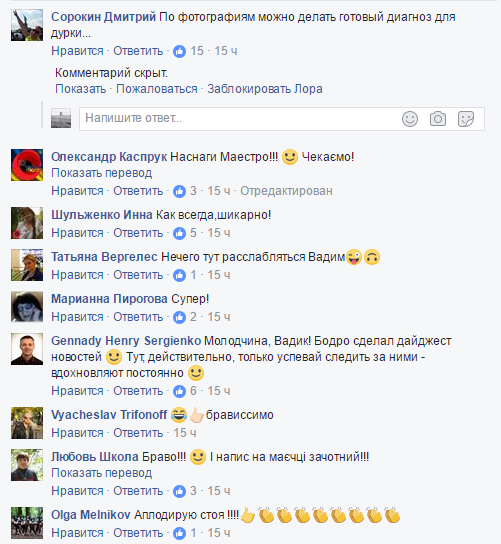Open Gennady Henry Sergienko's profile avatar

(27, 349)
